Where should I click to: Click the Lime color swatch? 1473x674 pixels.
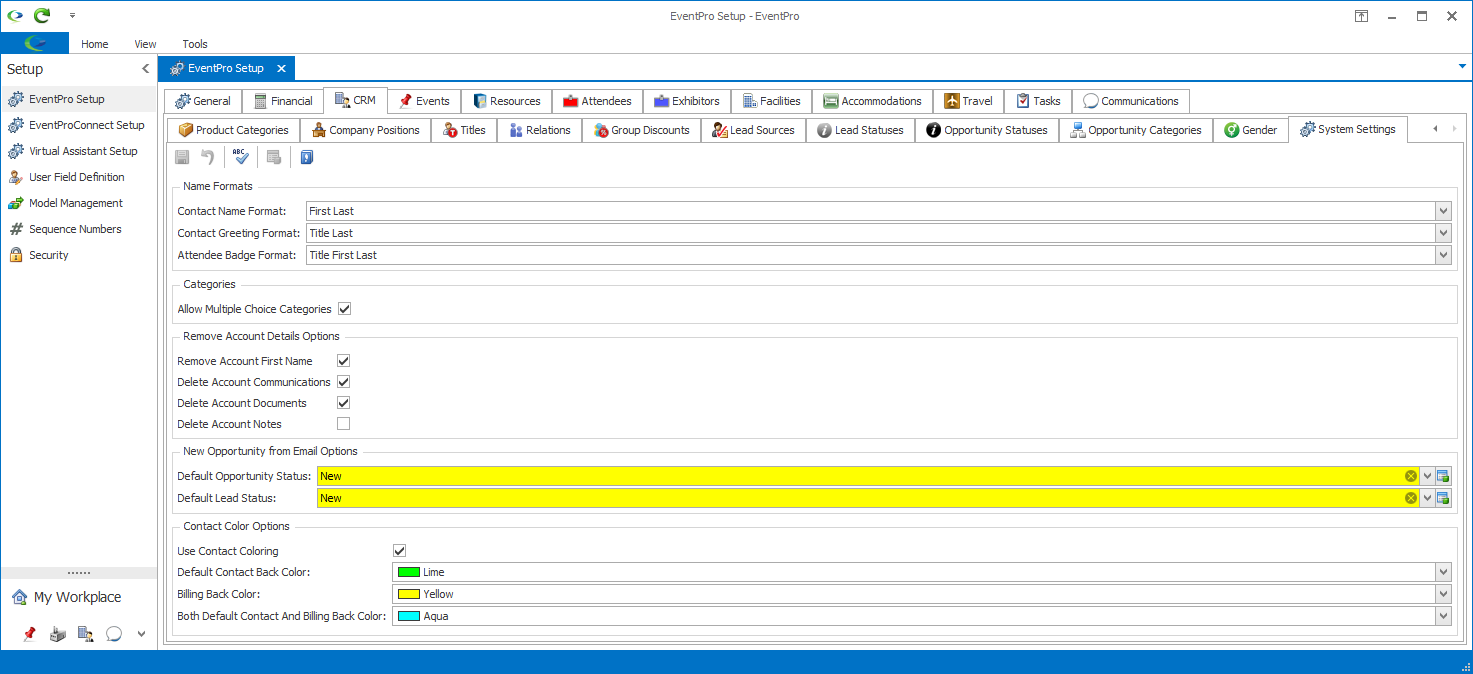coord(408,572)
